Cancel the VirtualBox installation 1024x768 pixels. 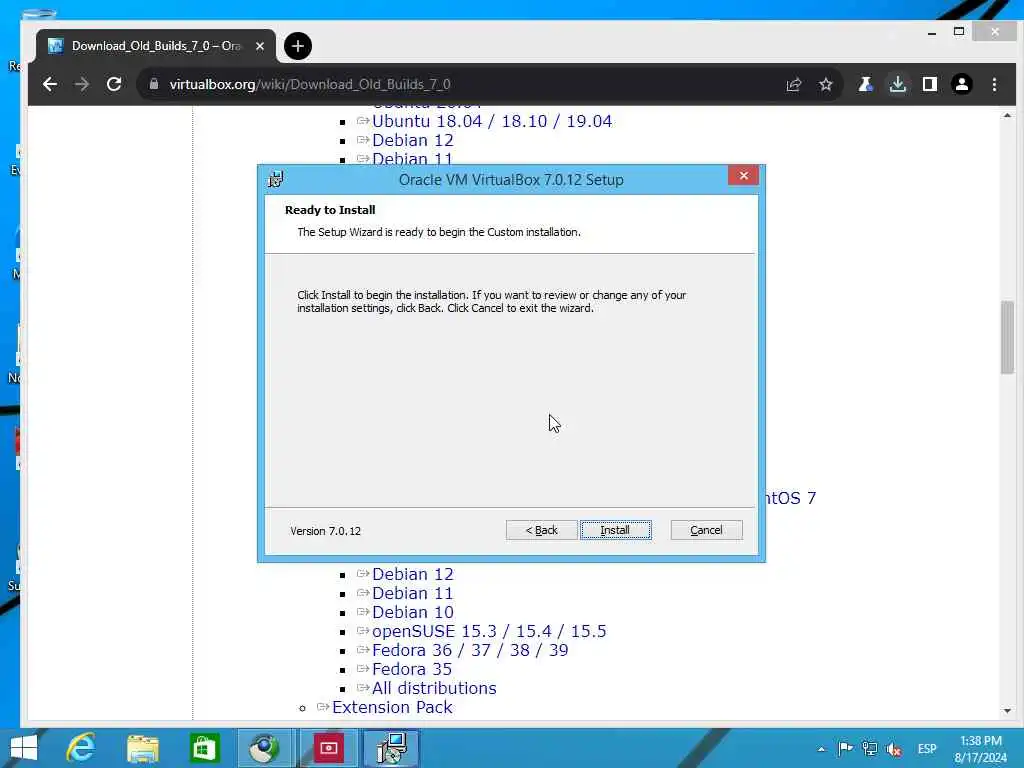(706, 530)
